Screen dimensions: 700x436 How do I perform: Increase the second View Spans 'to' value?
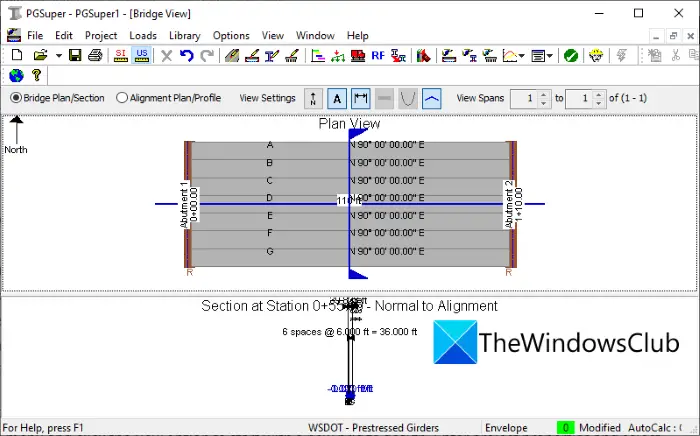599,94
